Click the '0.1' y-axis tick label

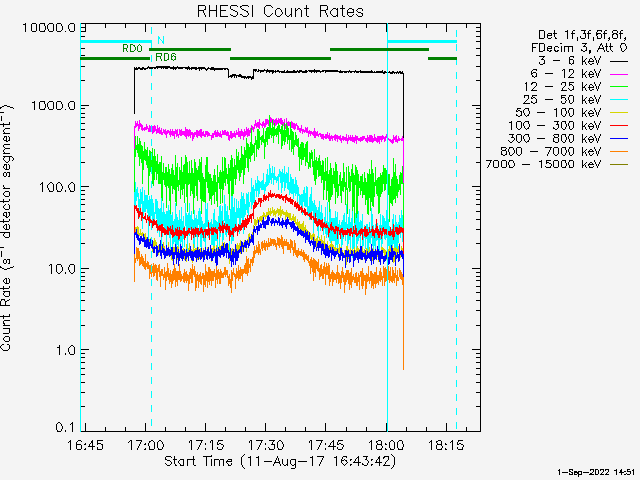tap(65, 427)
